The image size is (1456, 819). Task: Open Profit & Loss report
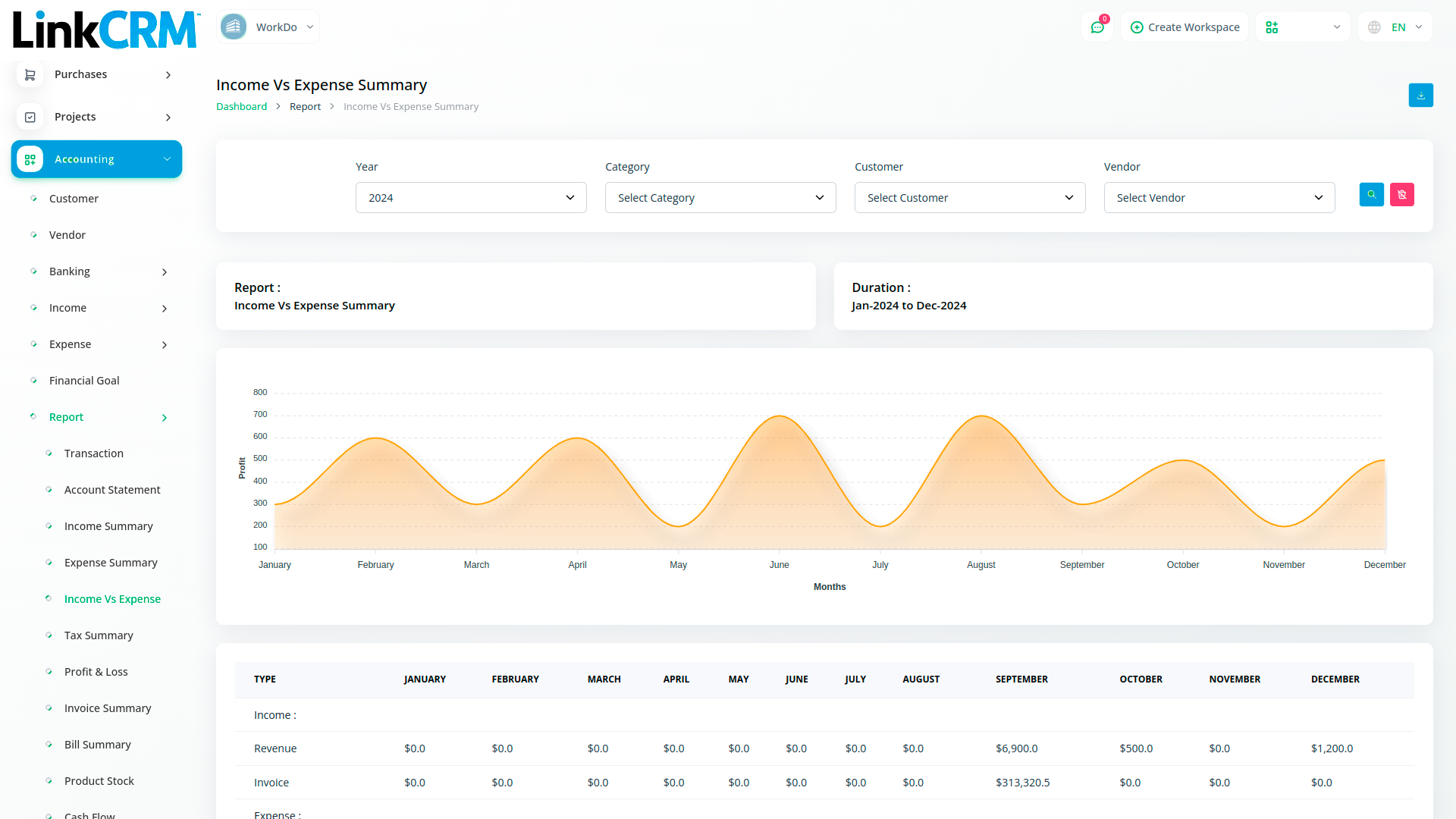click(96, 672)
